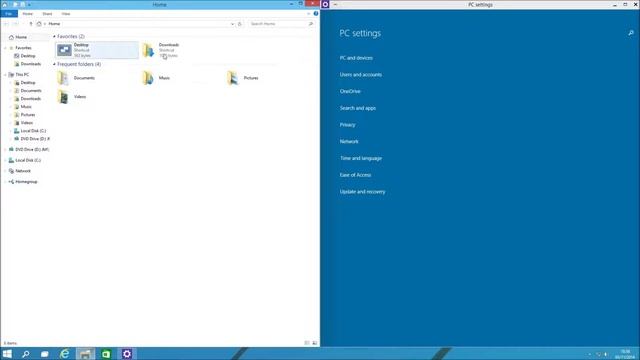The height and width of the screenshot is (360, 640).
Task: Launch Internet Explorer from the taskbar
Action: (x=64, y=354)
